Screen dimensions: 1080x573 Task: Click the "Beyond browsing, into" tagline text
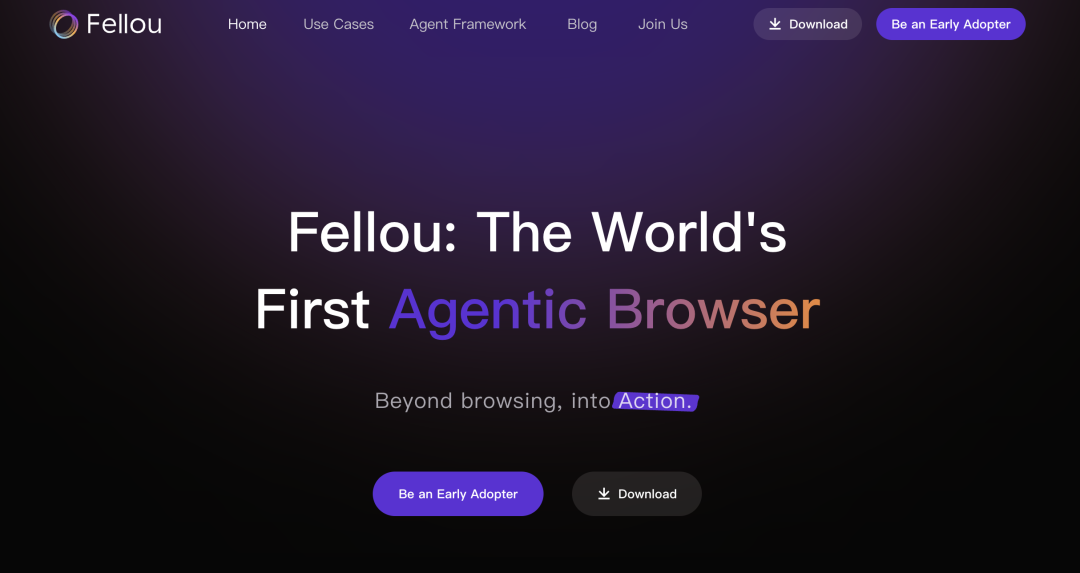tap(492, 401)
